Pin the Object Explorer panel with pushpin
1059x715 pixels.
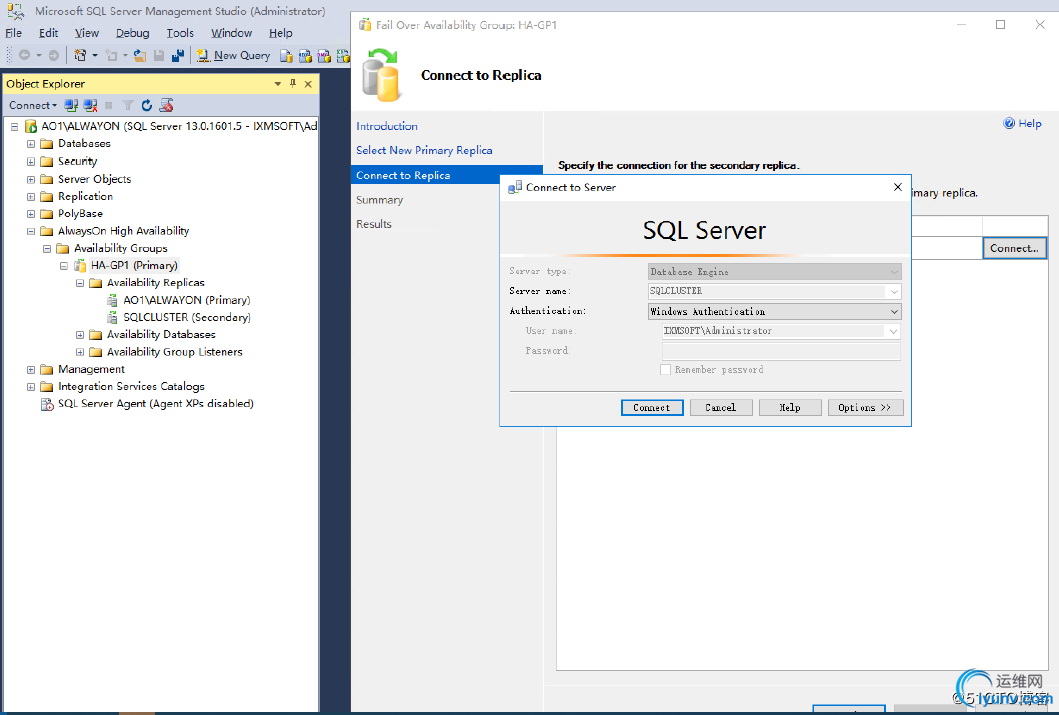point(293,84)
